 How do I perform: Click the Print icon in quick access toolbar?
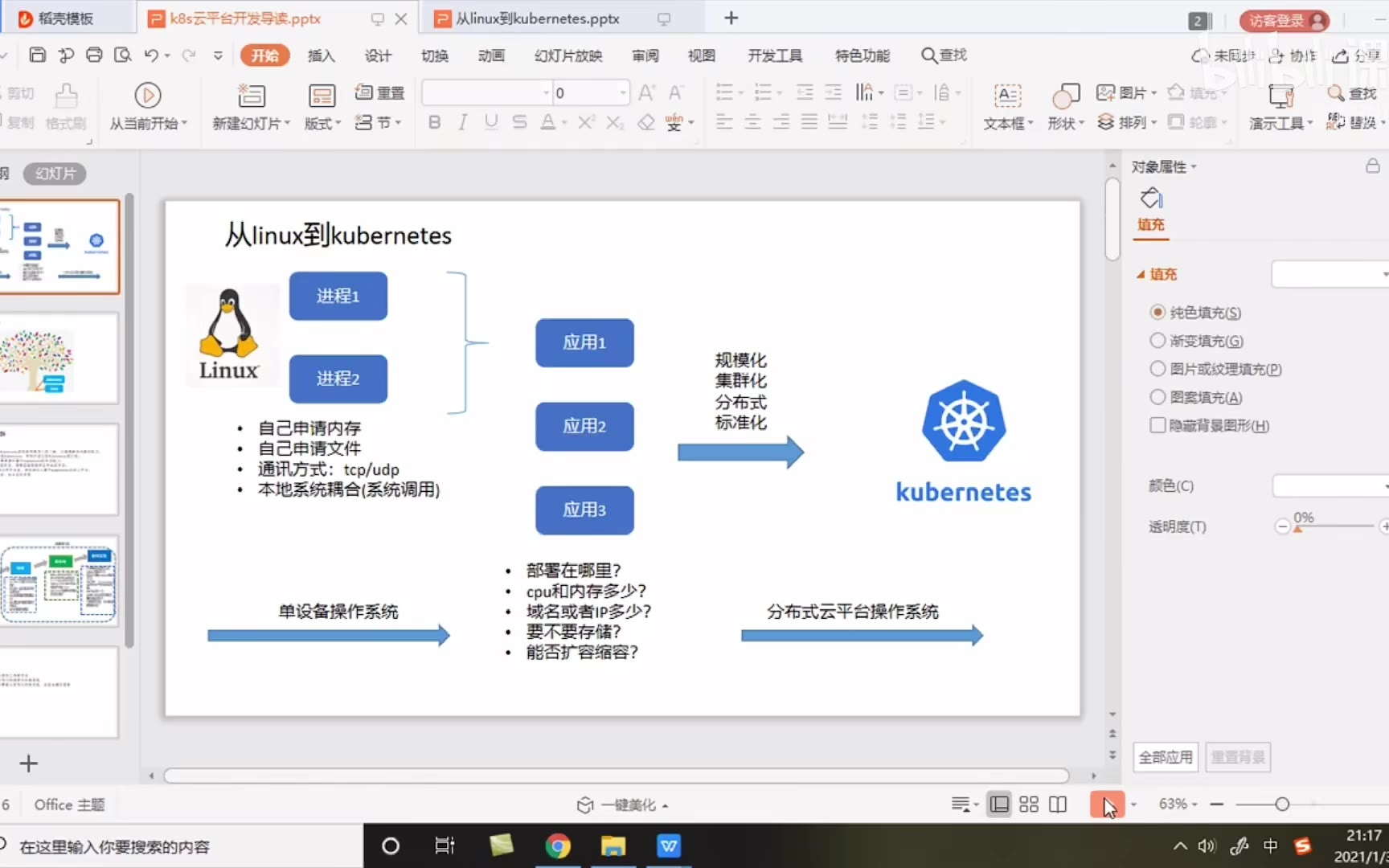tap(94, 55)
